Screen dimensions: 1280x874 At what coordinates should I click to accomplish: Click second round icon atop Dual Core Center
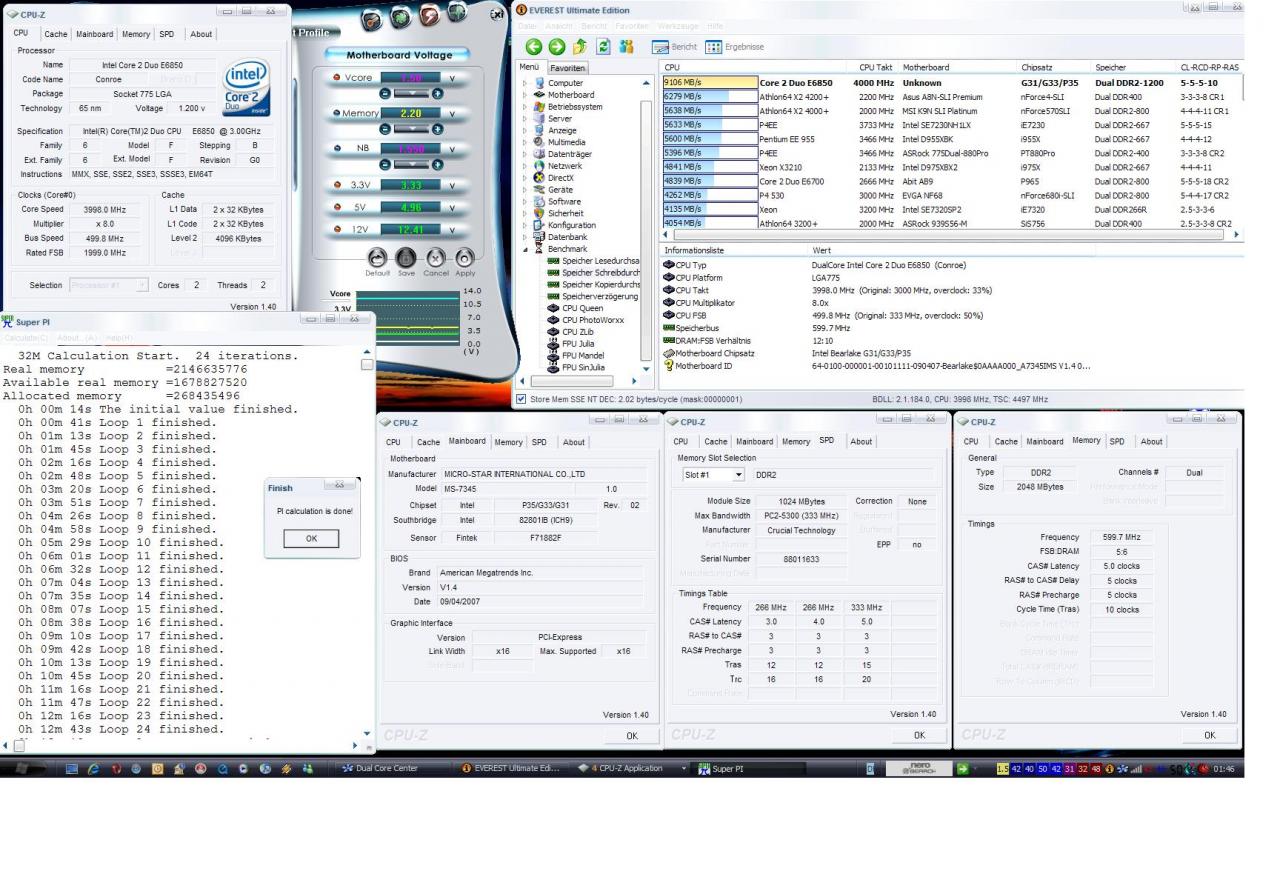(x=399, y=18)
